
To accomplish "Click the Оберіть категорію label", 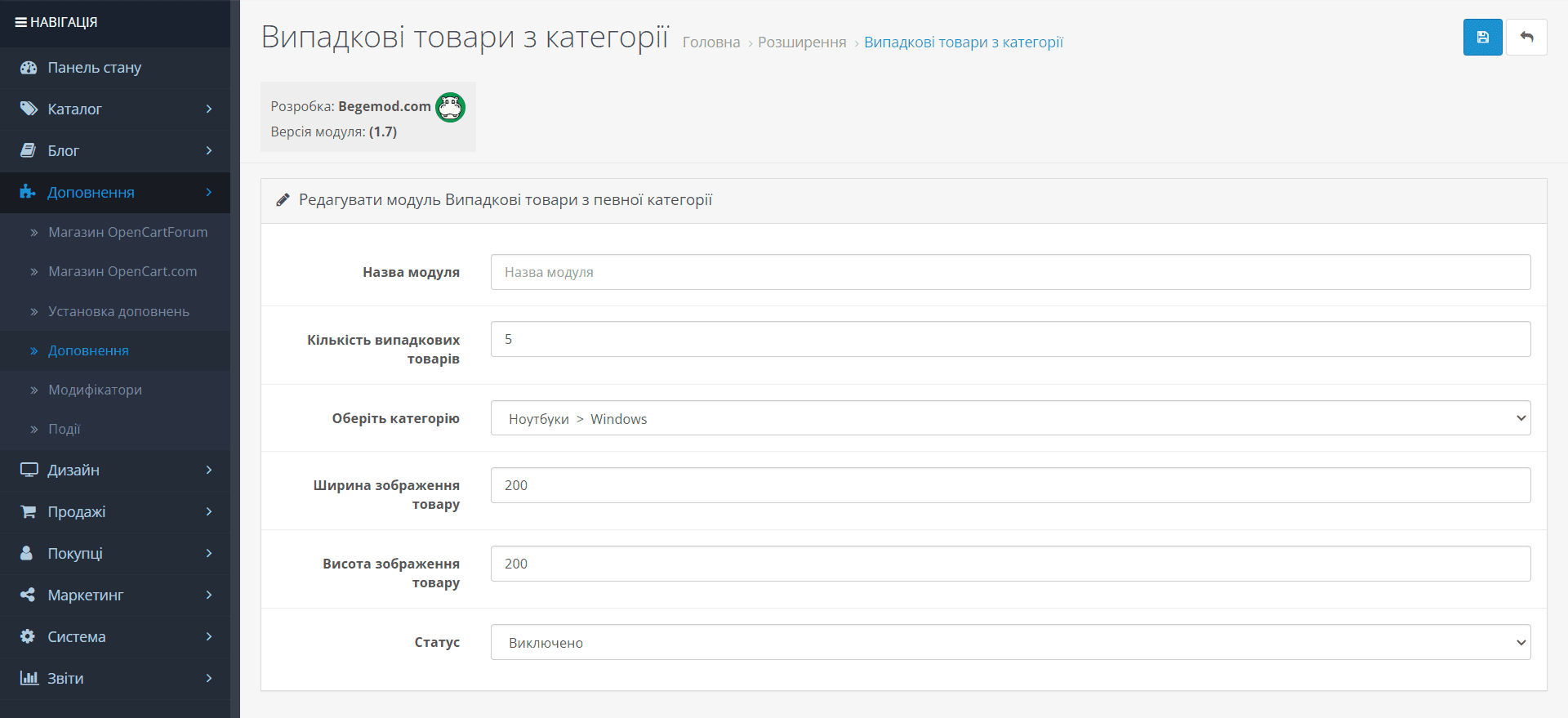I will tap(395, 418).
